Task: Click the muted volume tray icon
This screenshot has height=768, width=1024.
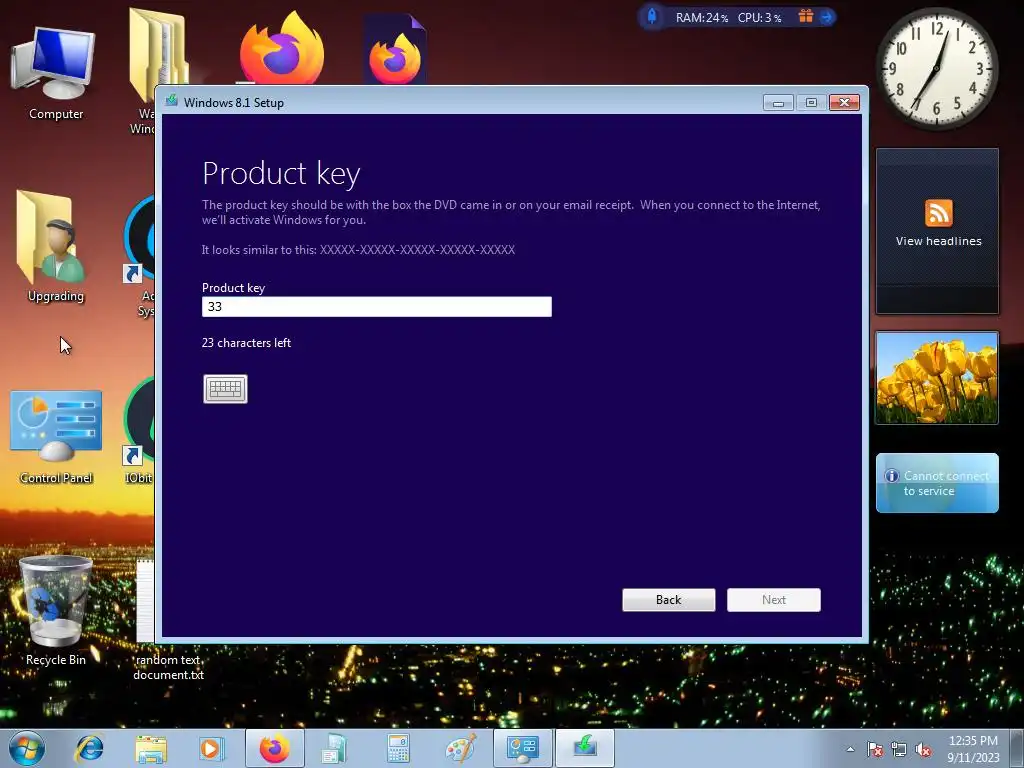Action: (x=923, y=749)
